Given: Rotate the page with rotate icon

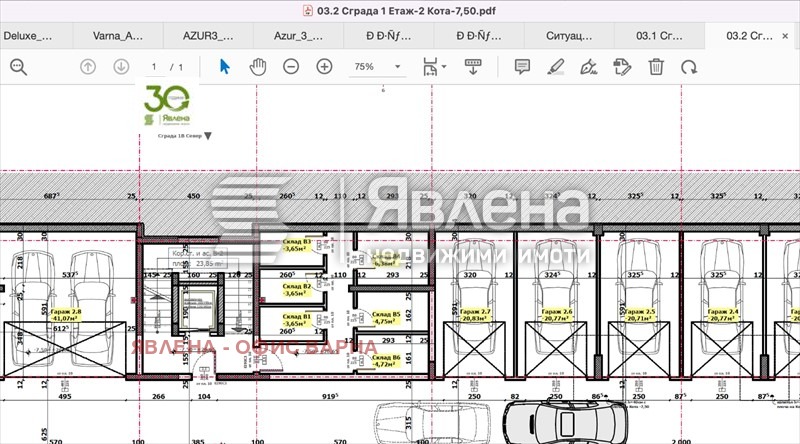Looking at the screenshot, I should click(x=688, y=67).
